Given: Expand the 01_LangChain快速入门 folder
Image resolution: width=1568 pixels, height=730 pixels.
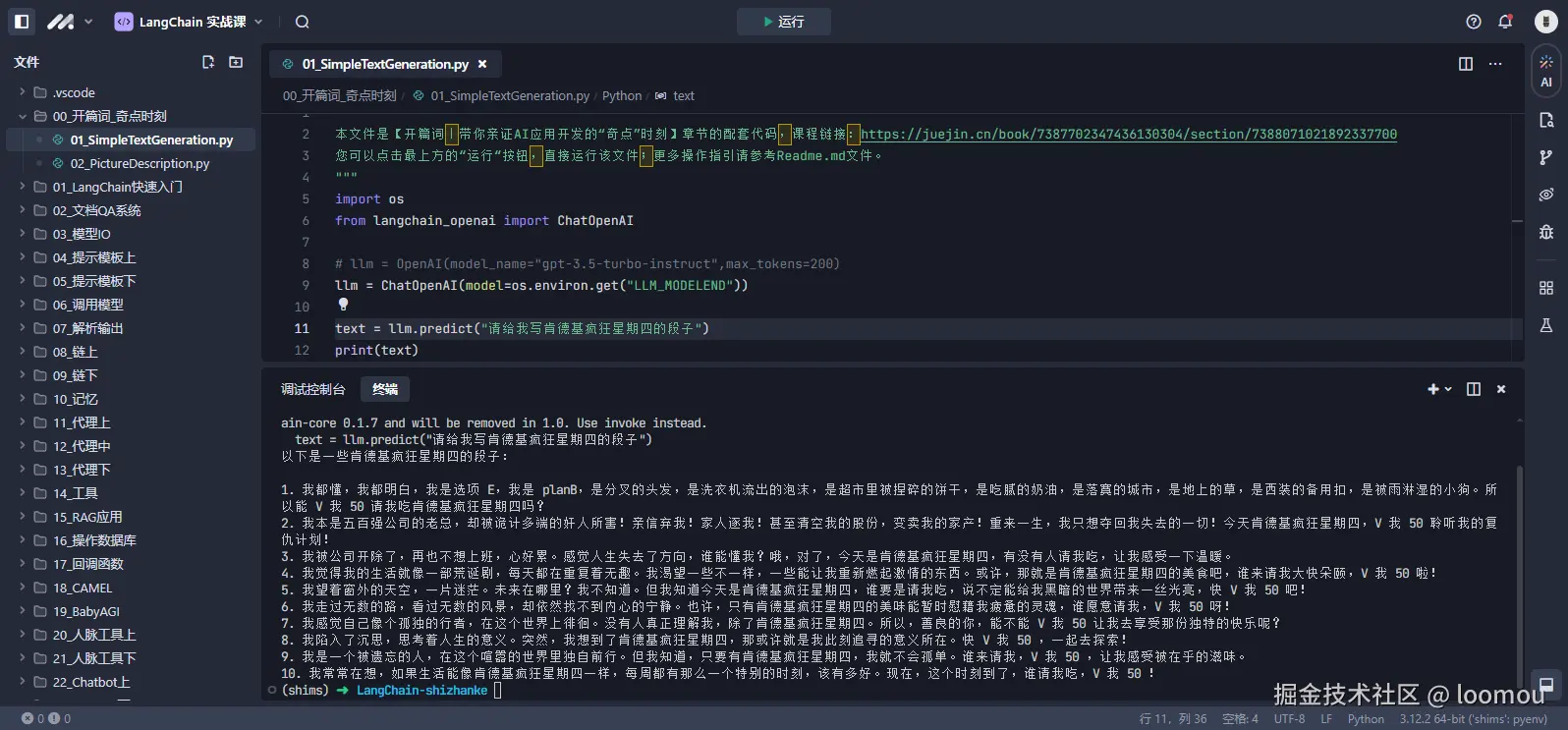Looking at the screenshot, I should coord(117,187).
